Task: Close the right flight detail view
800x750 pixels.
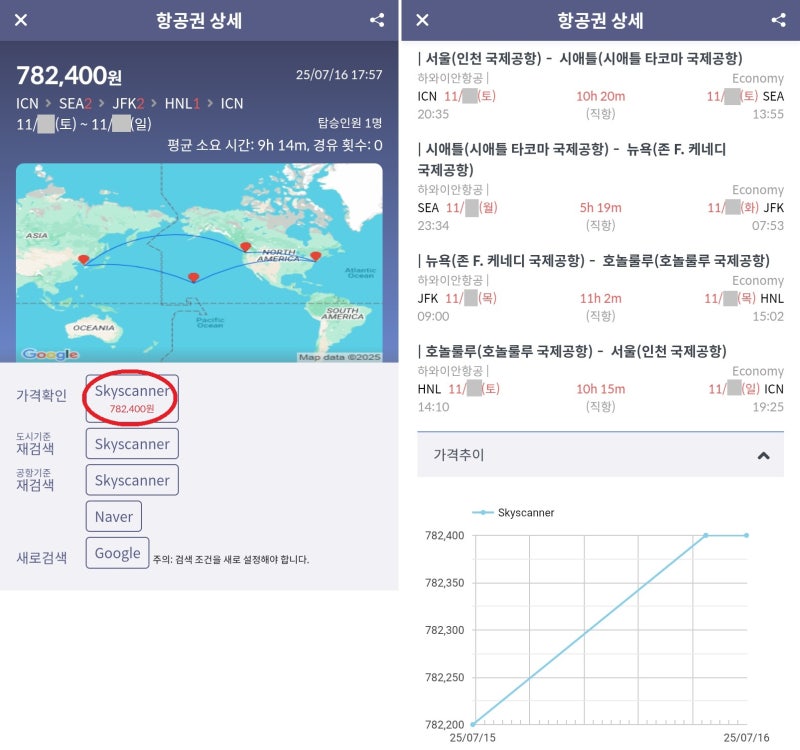Action: (x=421, y=20)
